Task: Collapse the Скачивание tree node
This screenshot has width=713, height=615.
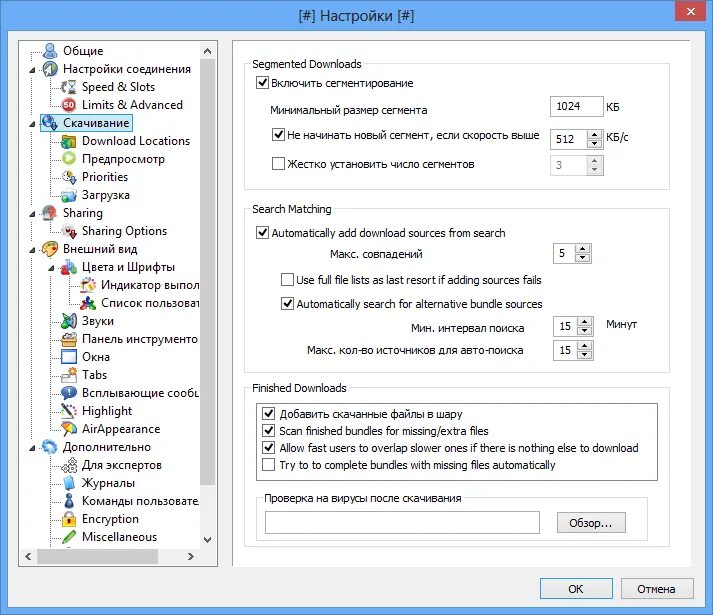Action: click(x=32, y=124)
